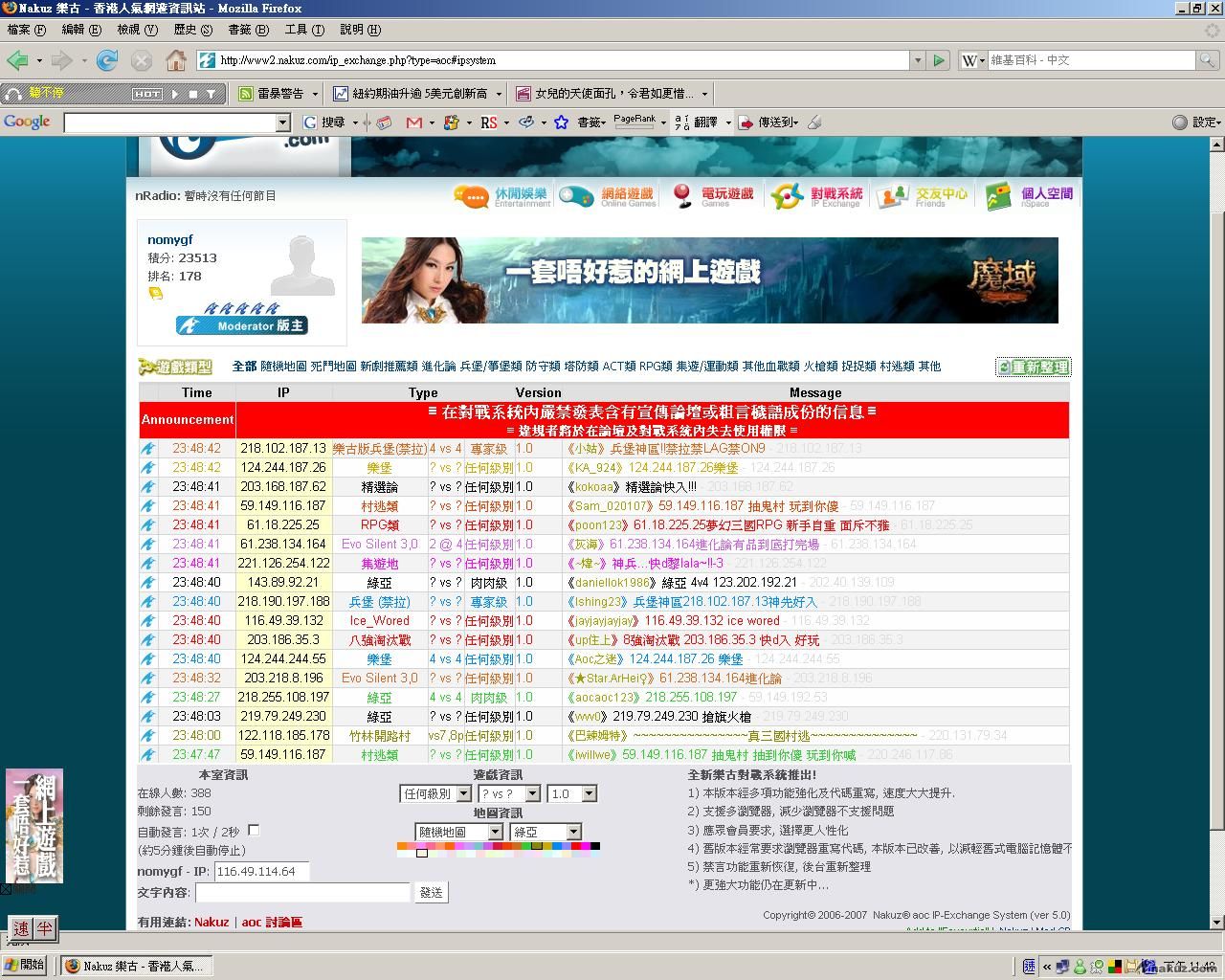Click the 發送 send button
This screenshot has height=980, width=1225.
click(431, 892)
